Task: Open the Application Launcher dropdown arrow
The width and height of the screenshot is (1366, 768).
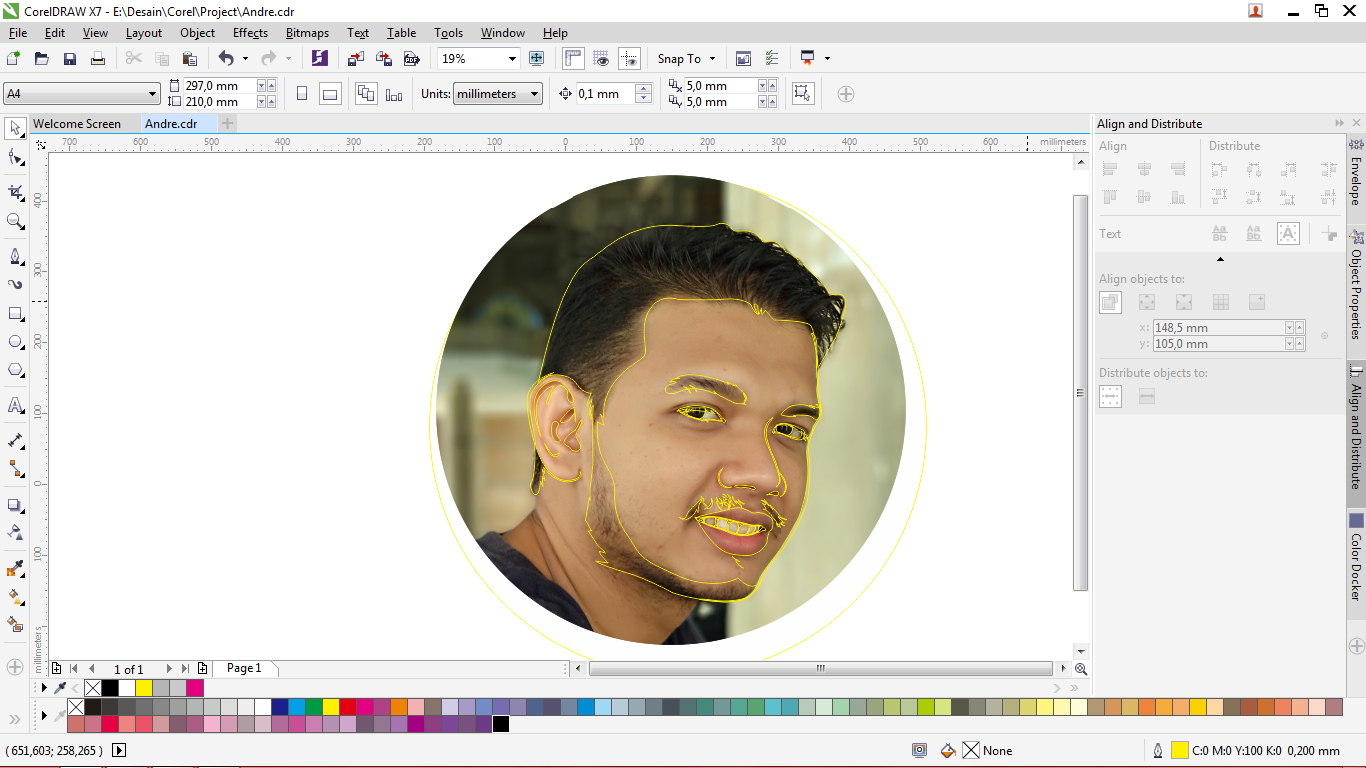Action: coord(827,59)
